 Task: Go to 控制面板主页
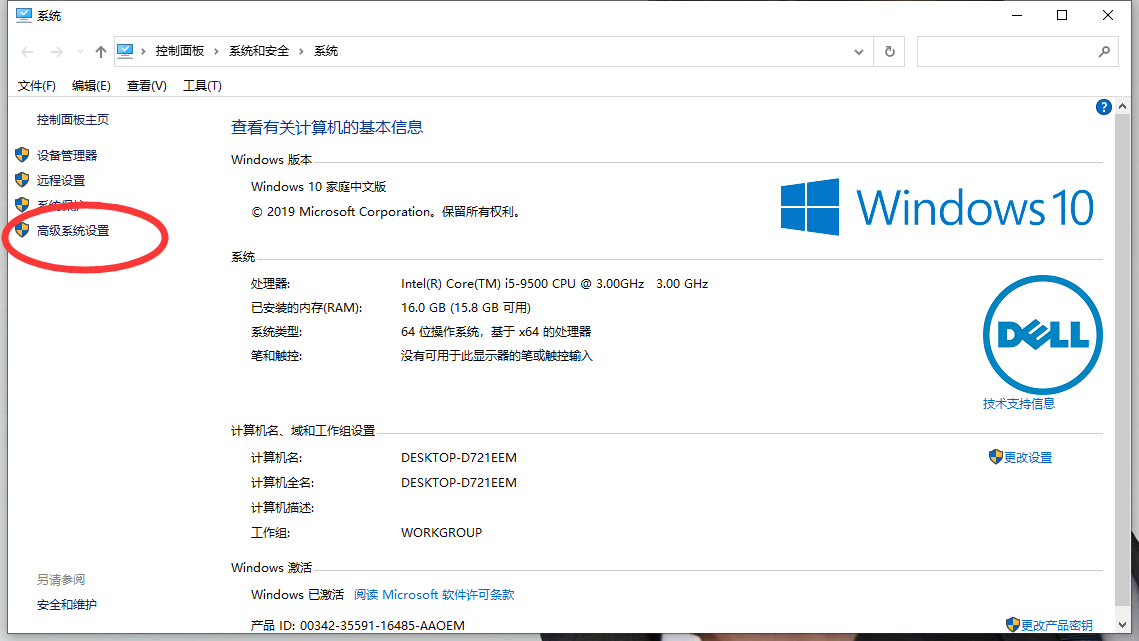tap(73, 120)
